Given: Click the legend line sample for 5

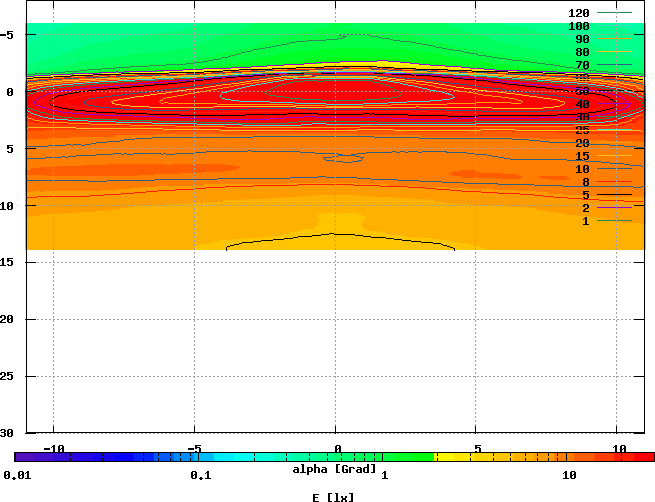Looking at the screenshot, I should [x=615, y=195].
